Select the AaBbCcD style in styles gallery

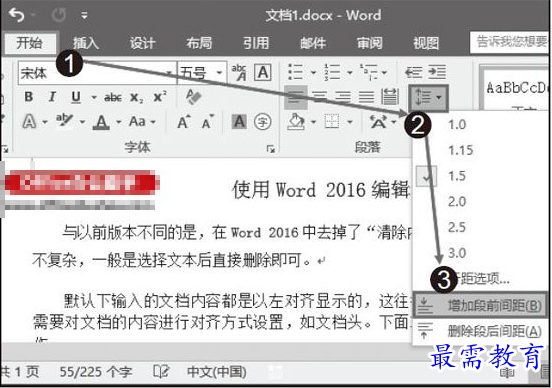pyautogui.click(x=516, y=88)
